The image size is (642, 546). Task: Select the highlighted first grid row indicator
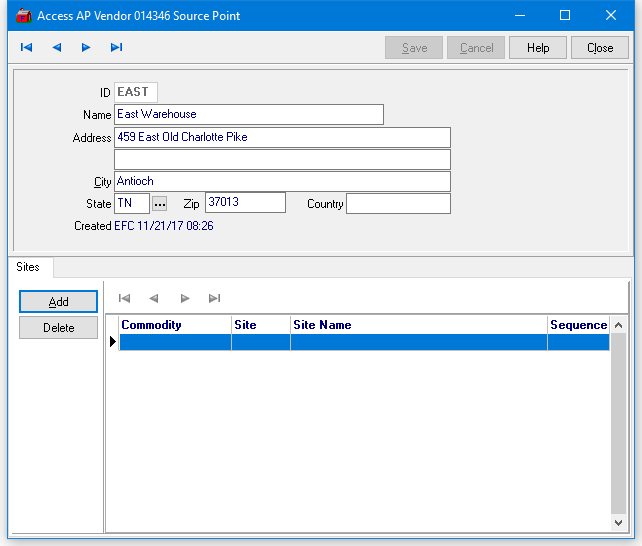[x=113, y=342]
